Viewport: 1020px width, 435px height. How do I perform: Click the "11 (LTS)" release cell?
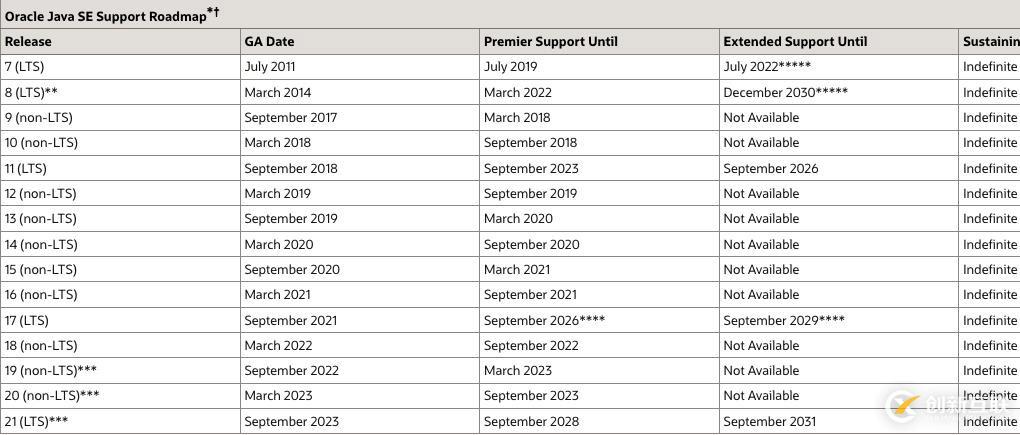click(26, 168)
